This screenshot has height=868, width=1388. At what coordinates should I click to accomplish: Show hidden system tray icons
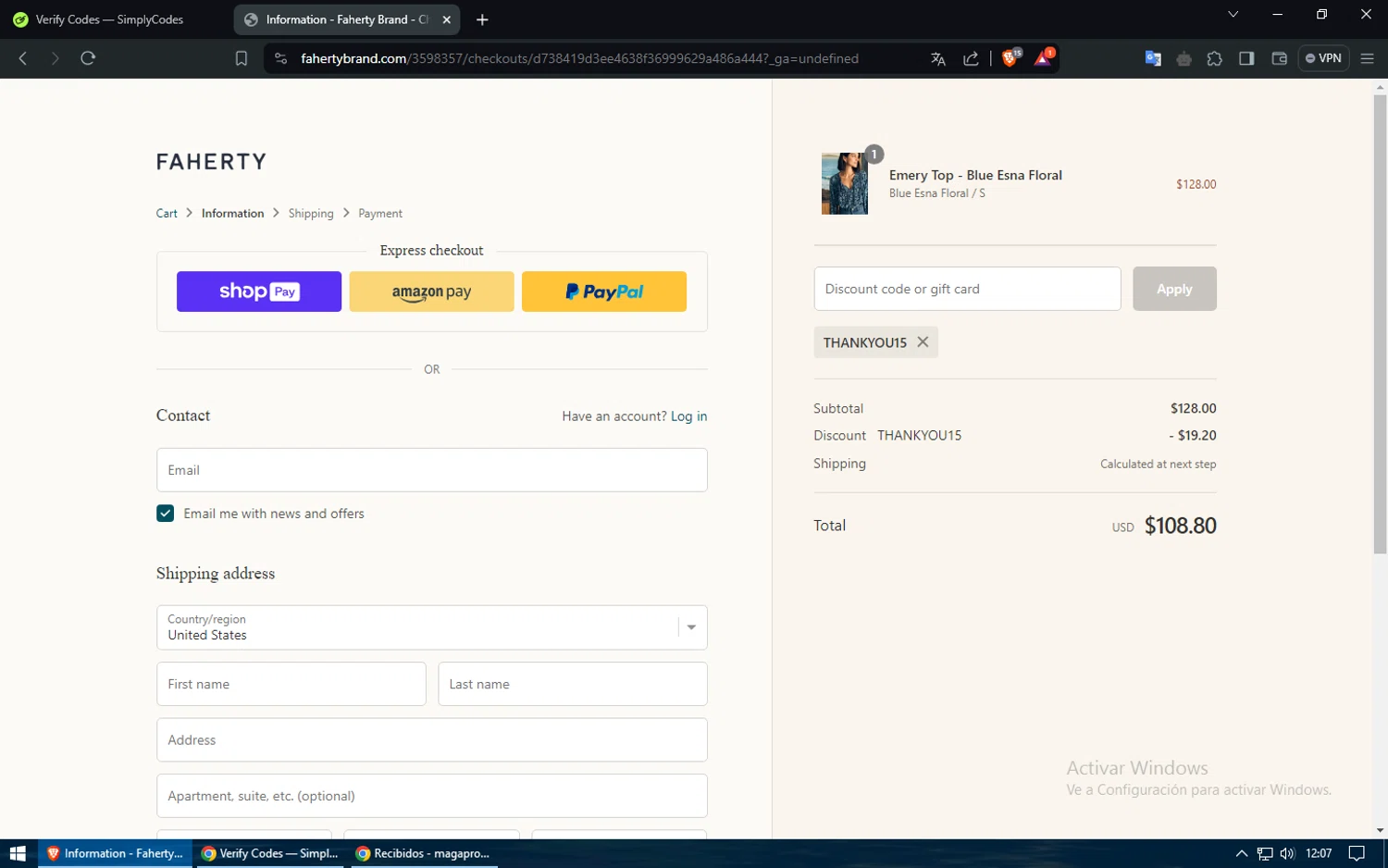[x=1242, y=853]
